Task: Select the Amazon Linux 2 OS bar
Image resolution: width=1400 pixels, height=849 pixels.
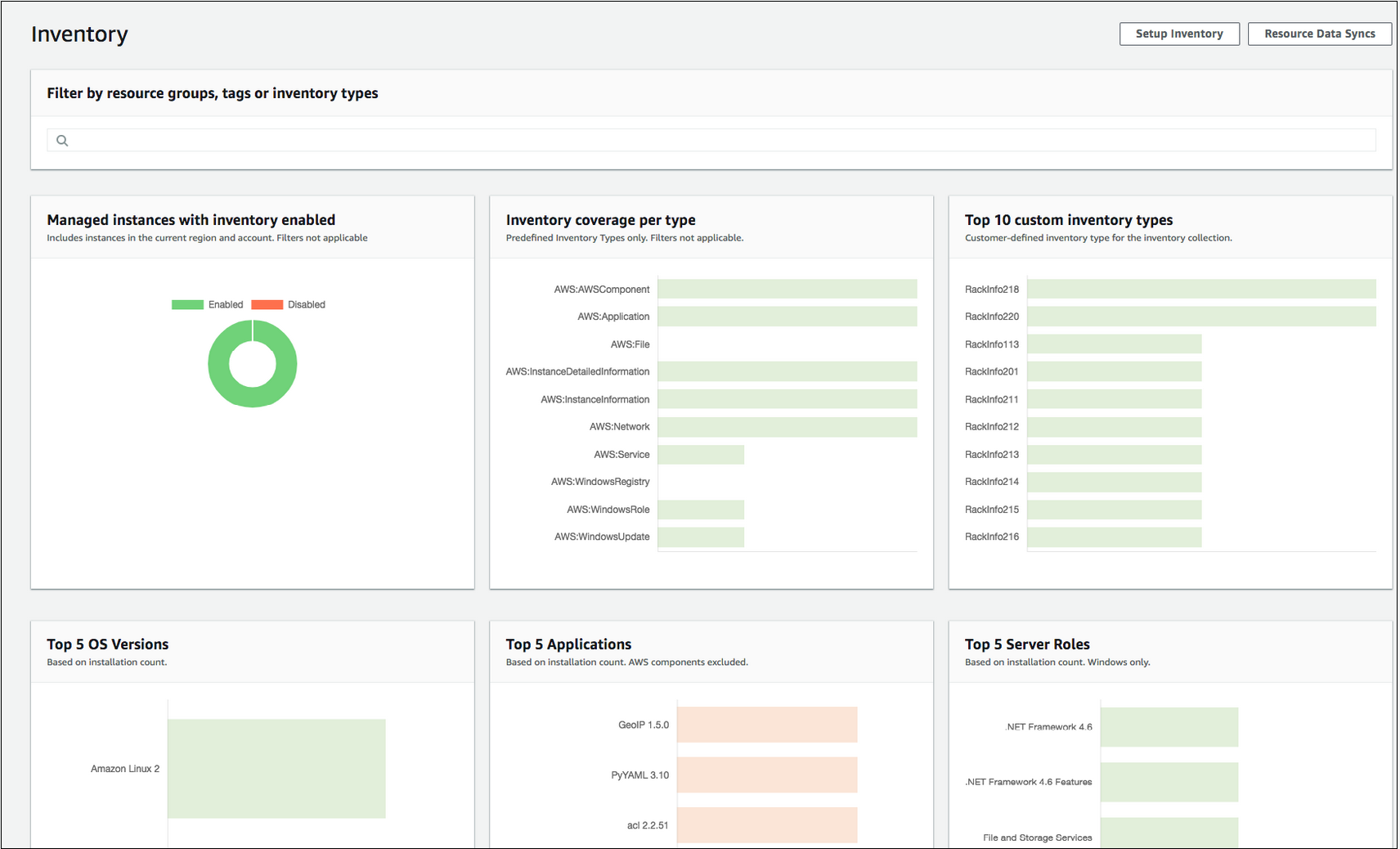Action: point(276,768)
